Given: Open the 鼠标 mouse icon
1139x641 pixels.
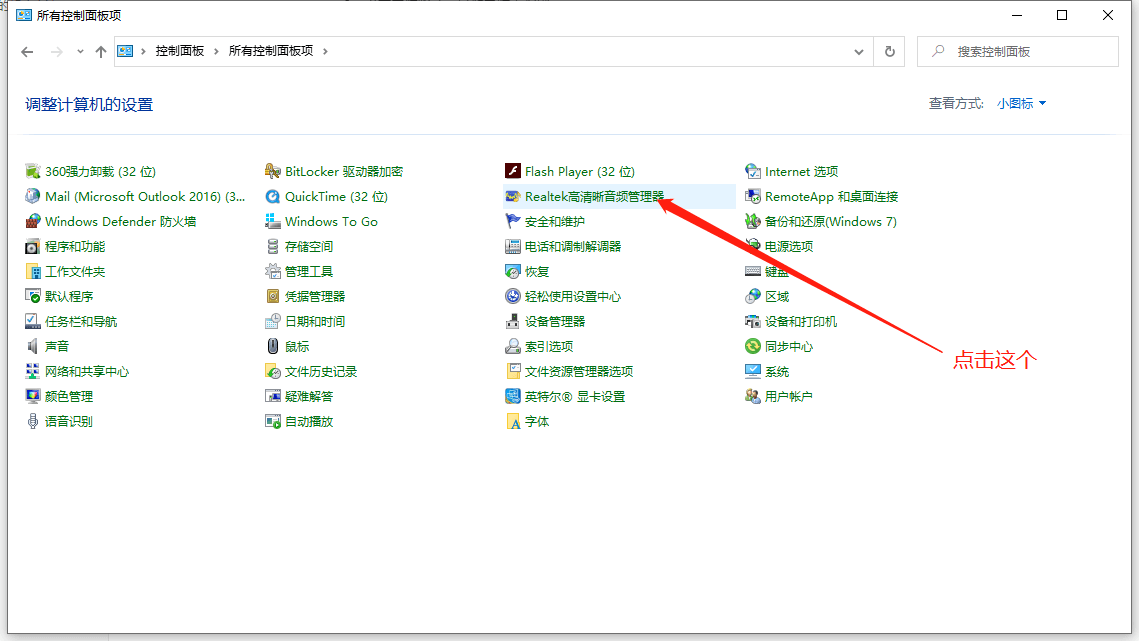Looking at the screenshot, I should (x=272, y=346).
